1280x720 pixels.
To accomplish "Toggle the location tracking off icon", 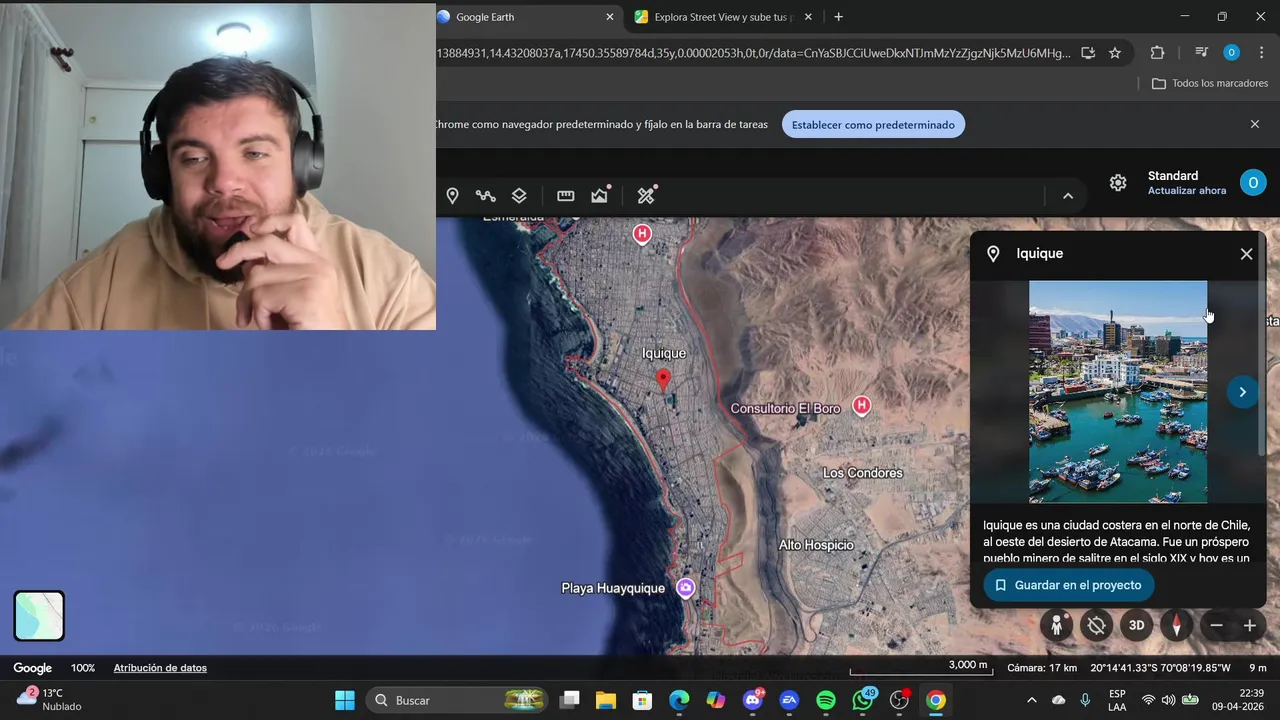I will point(1096,625).
